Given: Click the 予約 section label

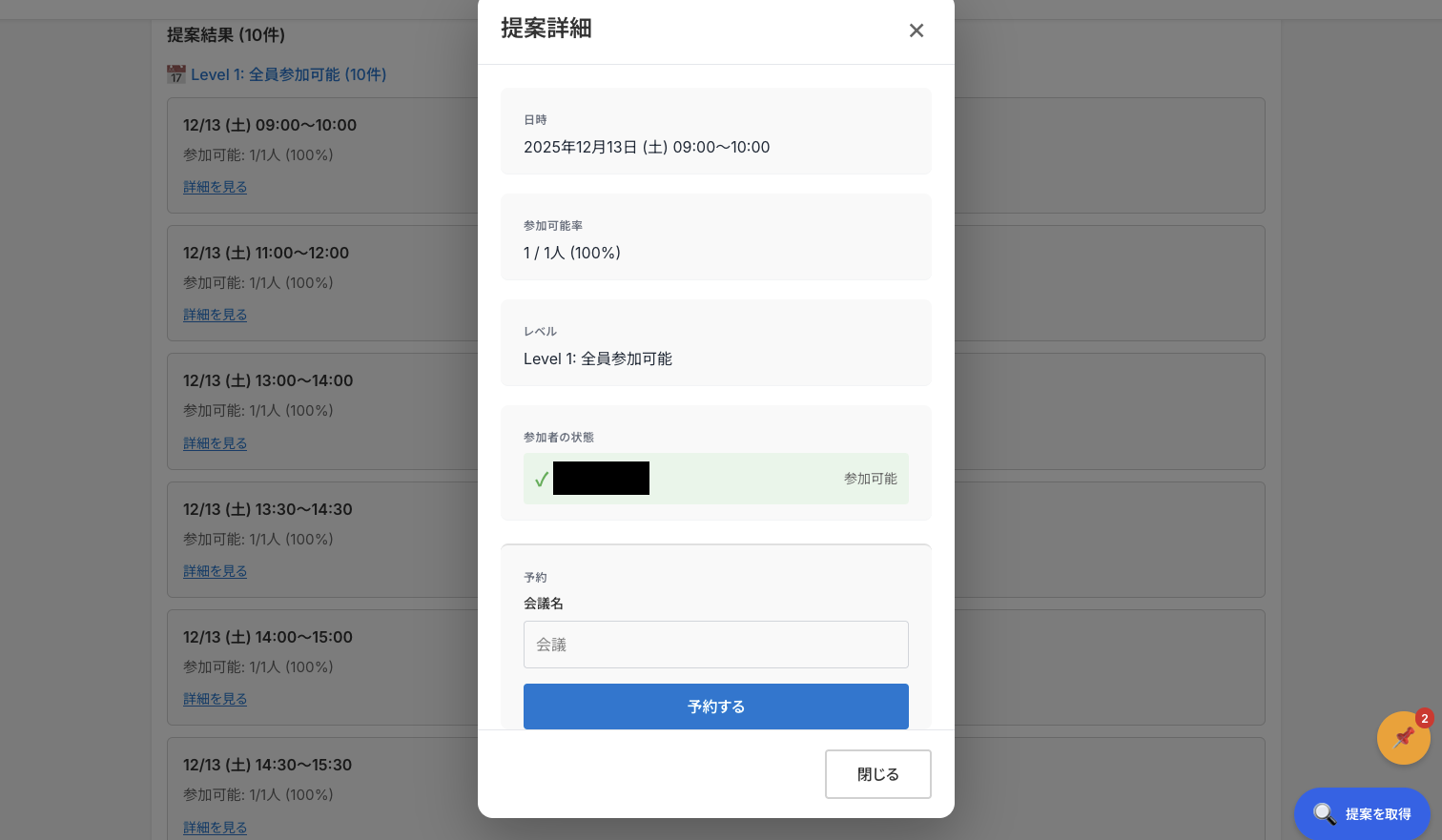Looking at the screenshot, I should (x=535, y=578).
